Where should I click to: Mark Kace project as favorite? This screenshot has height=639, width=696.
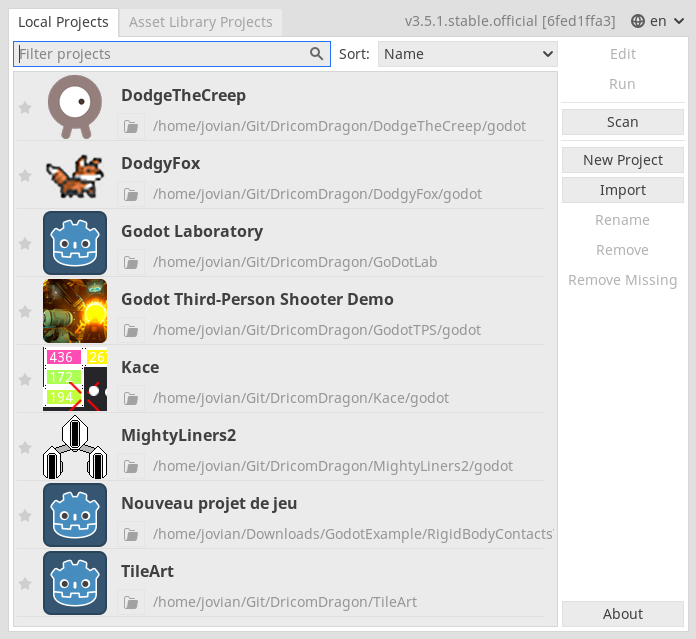(25, 379)
